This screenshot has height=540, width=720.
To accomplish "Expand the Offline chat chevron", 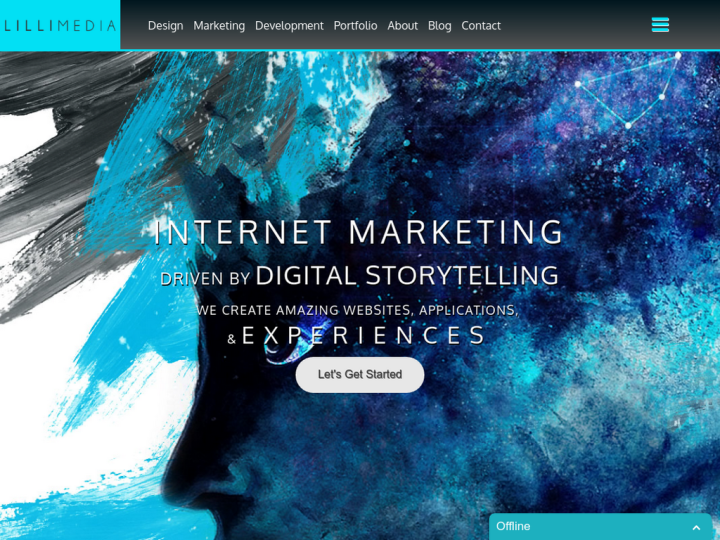I will pos(696,528).
